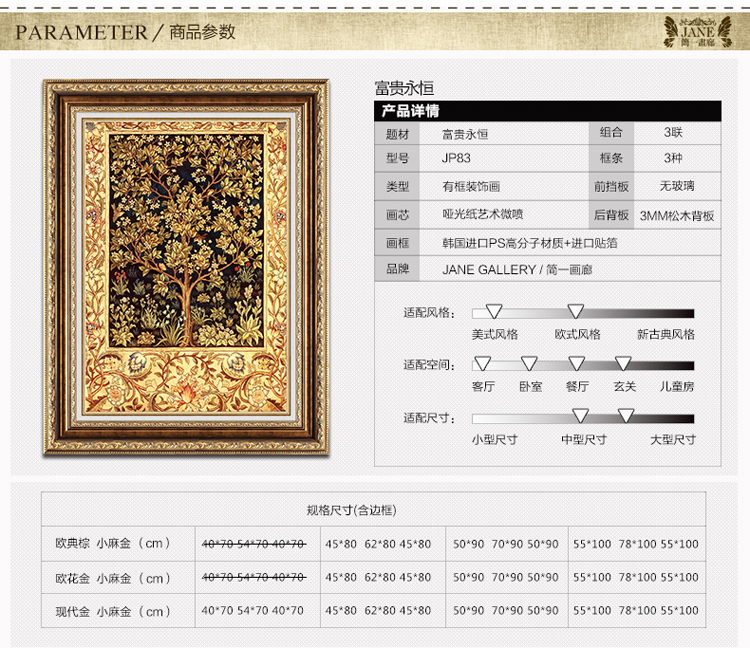750x648 pixels.
Task: Select the model number JP83
Action: (x=456, y=158)
